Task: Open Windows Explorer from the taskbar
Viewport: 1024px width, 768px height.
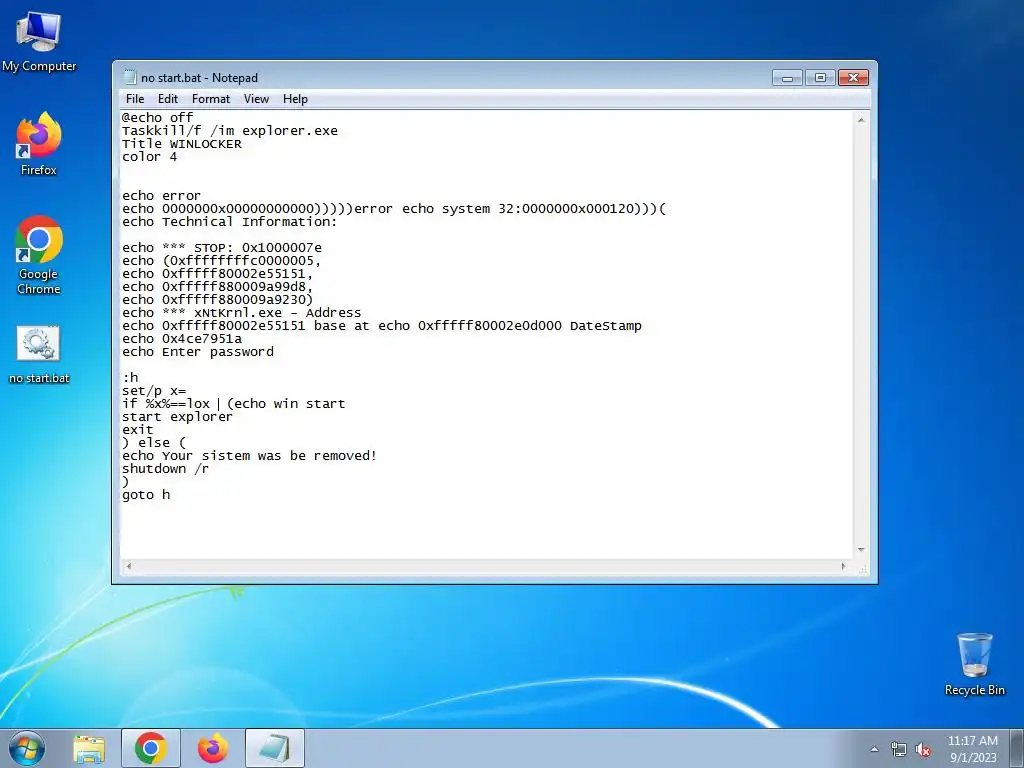Action: 89,749
